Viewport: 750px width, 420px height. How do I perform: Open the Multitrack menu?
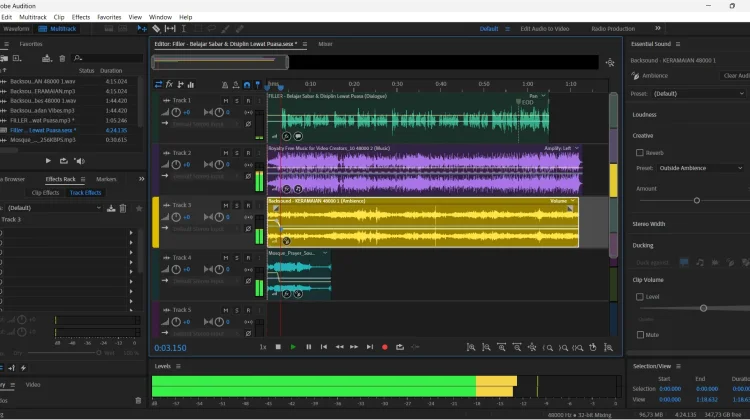pyautogui.click(x=33, y=17)
